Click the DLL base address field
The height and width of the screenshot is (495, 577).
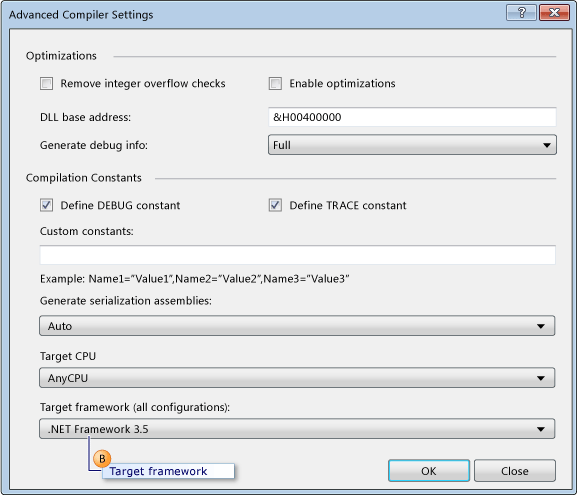click(412, 117)
